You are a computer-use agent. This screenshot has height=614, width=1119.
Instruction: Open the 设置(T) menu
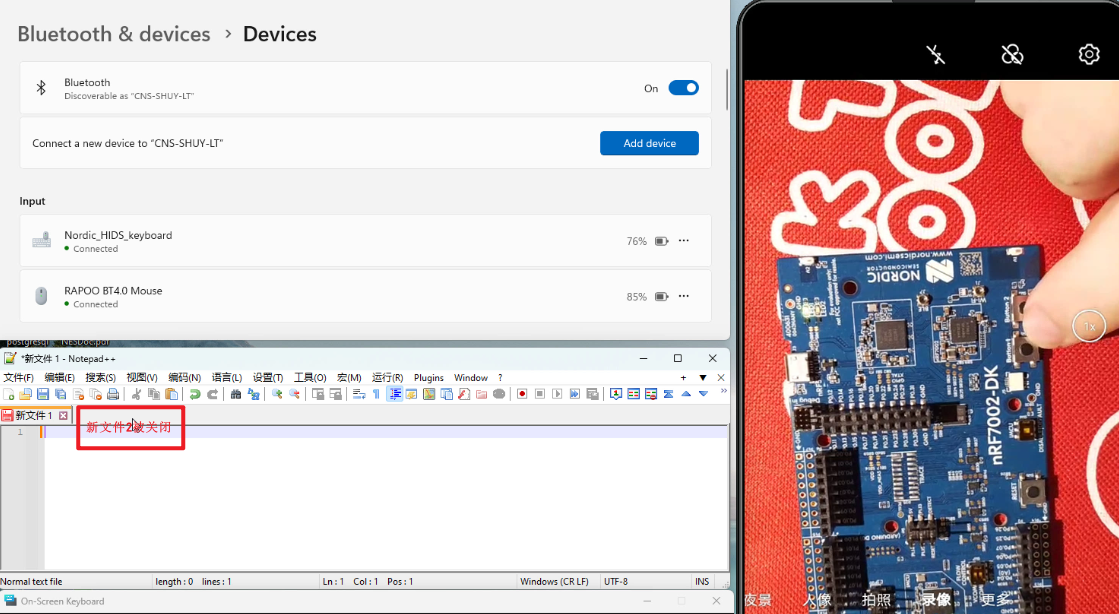coord(268,378)
